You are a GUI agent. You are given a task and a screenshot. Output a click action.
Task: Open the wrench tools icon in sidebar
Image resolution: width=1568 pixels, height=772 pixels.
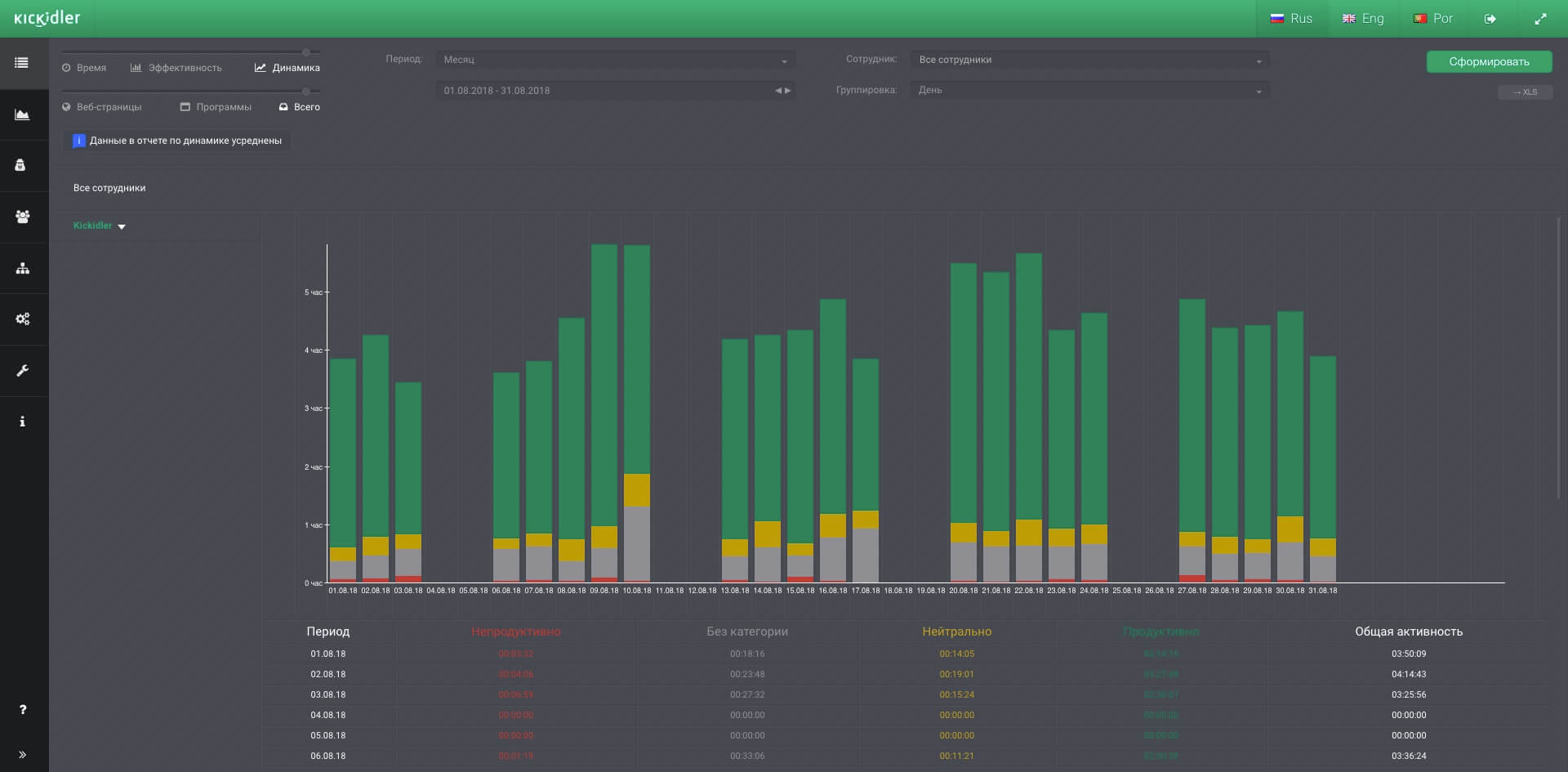(x=22, y=371)
